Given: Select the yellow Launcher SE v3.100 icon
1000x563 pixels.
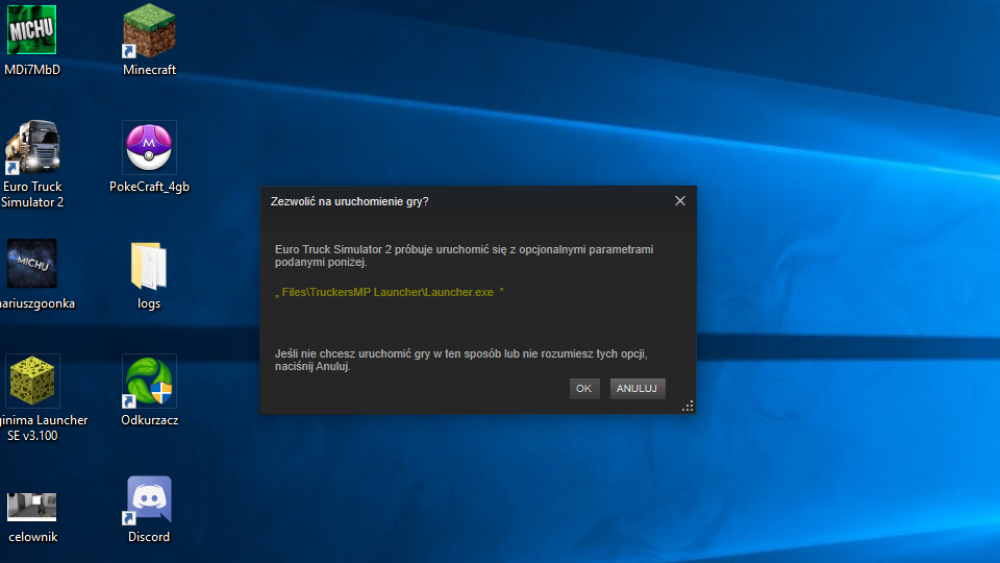Looking at the screenshot, I should [x=33, y=381].
